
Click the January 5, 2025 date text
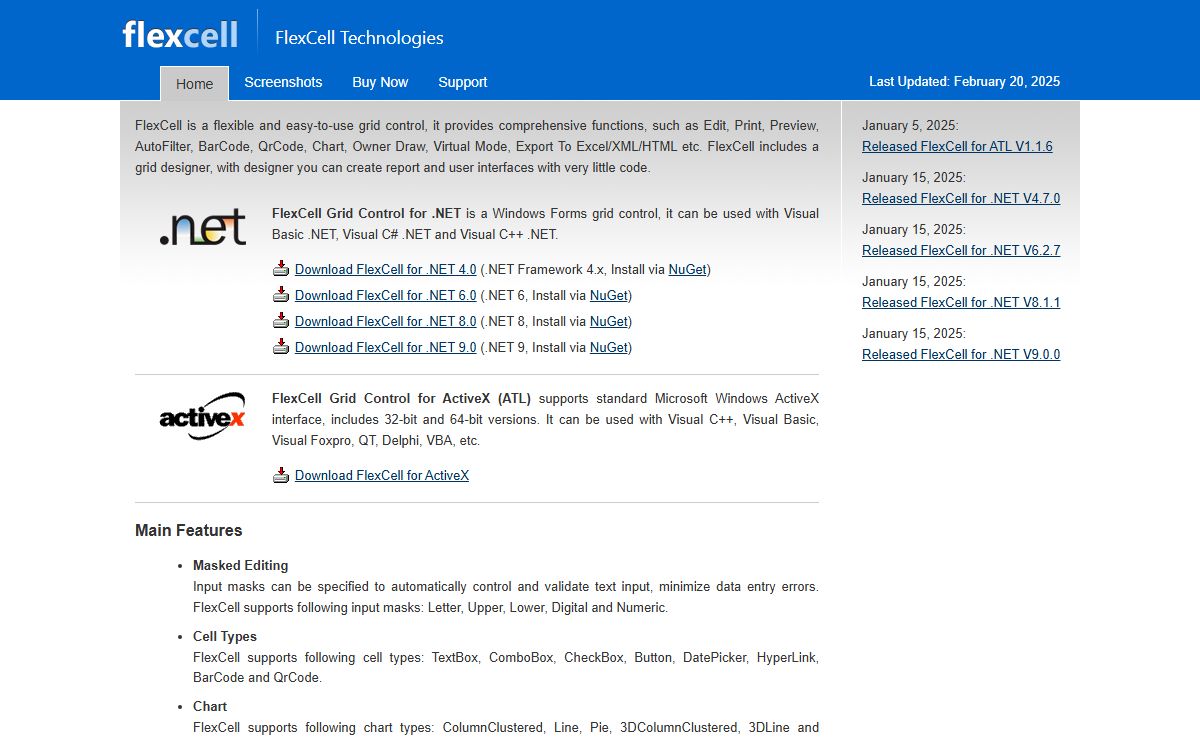click(x=910, y=125)
